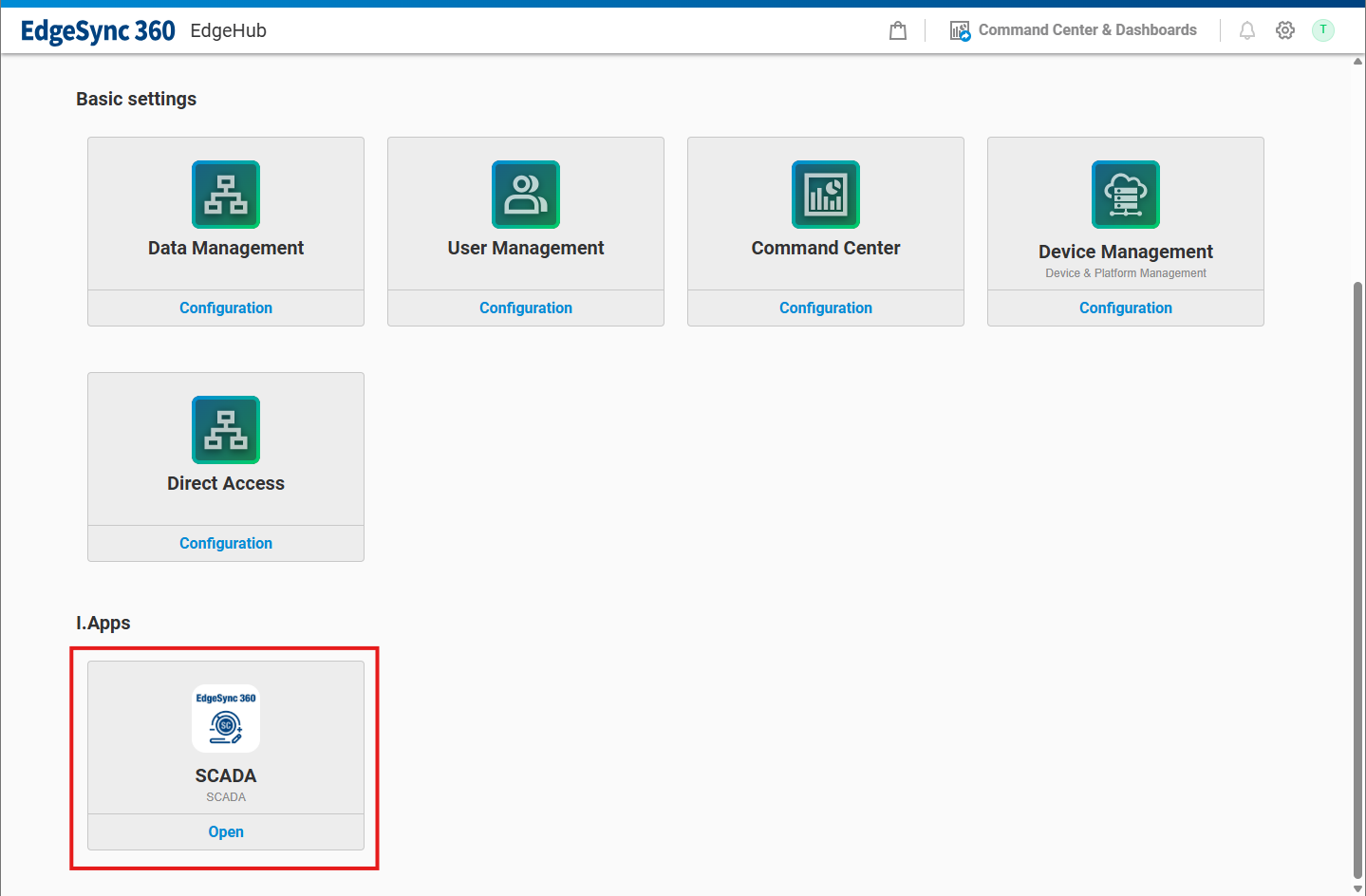Click the EdgeSync 360 logo
Screen dimensions: 1366x896
[x=98, y=30]
